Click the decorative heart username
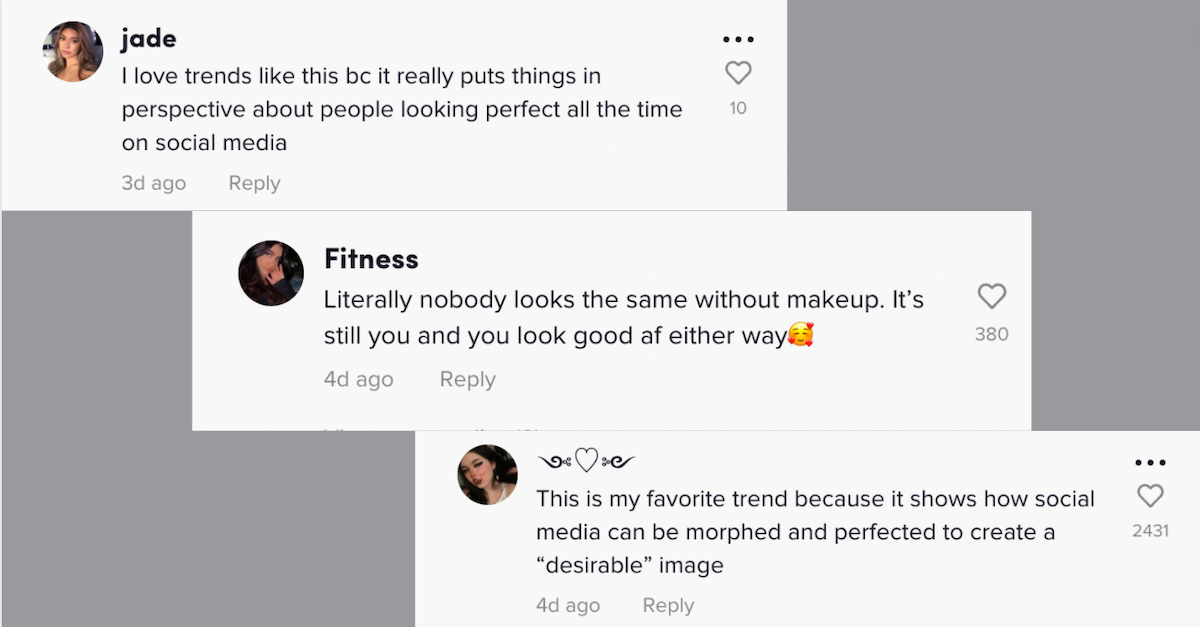 tap(586, 461)
